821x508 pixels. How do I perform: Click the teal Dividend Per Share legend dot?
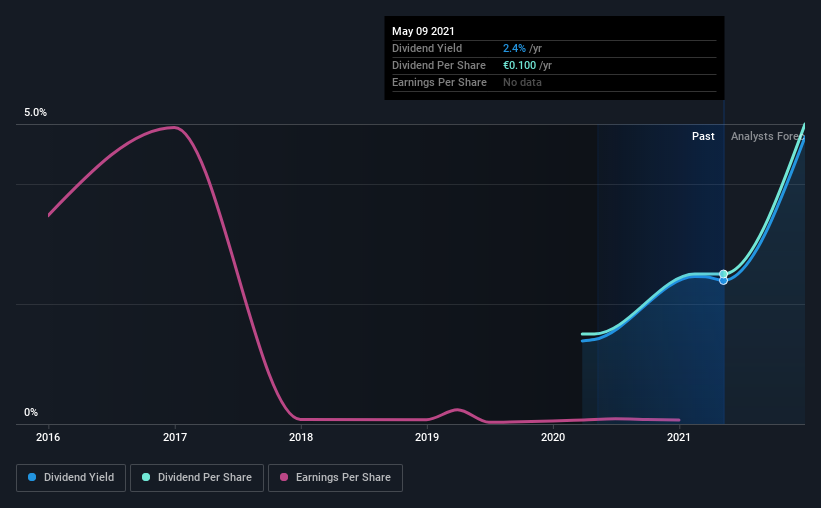coord(146,477)
